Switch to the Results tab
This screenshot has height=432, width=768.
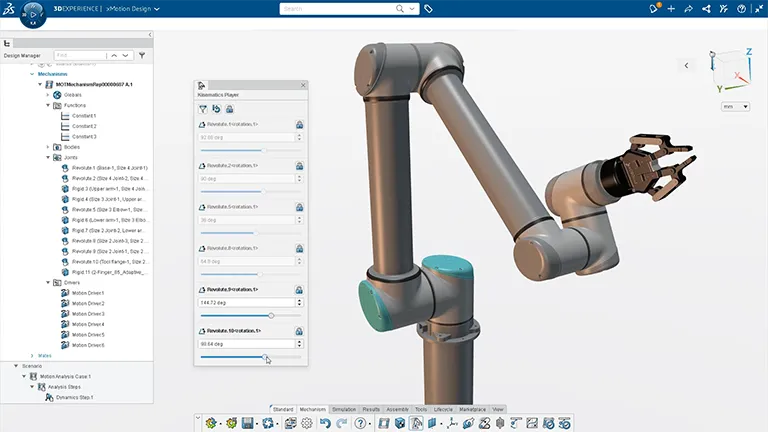pos(371,409)
